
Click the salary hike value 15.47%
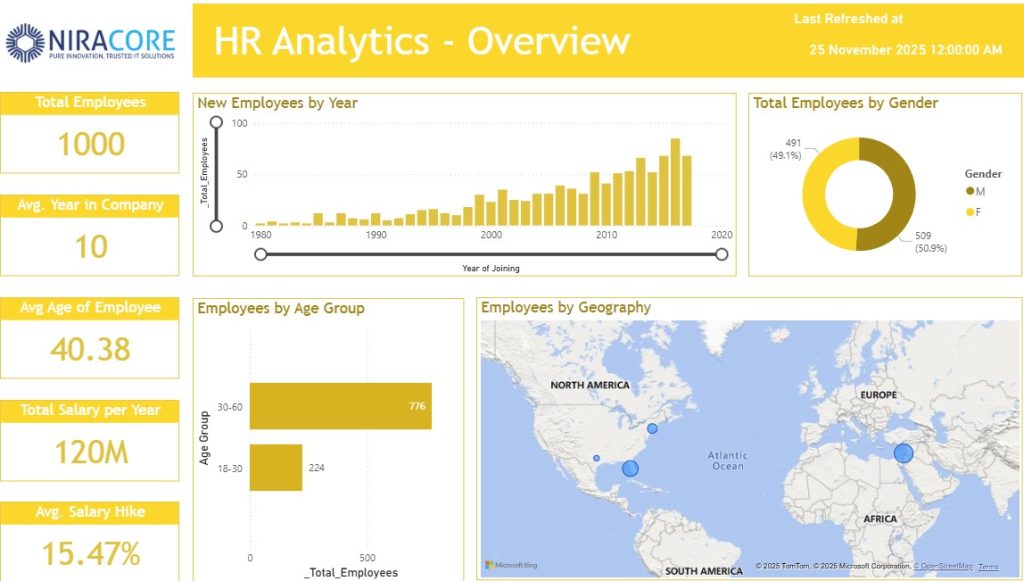[91, 554]
